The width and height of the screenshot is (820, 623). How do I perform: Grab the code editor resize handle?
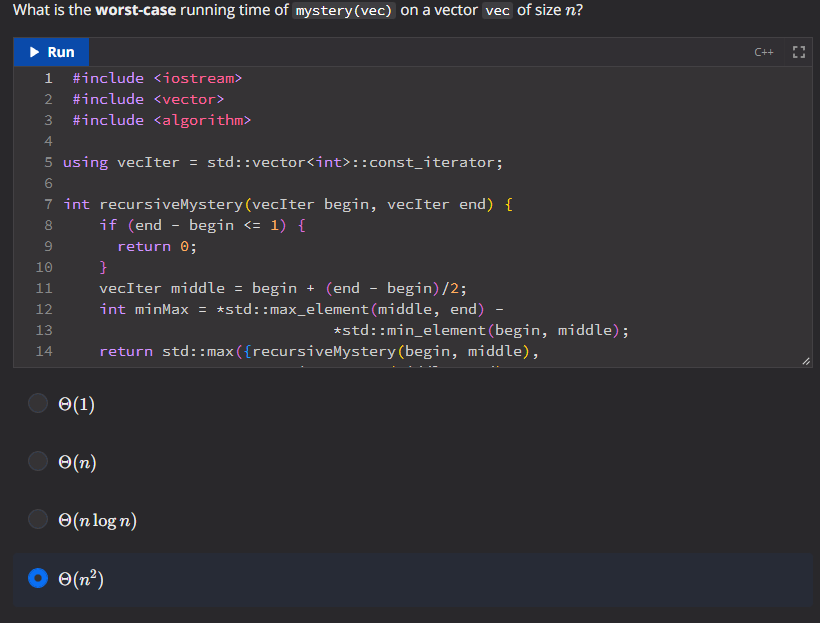pyautogui.click(x=806, y=361)
